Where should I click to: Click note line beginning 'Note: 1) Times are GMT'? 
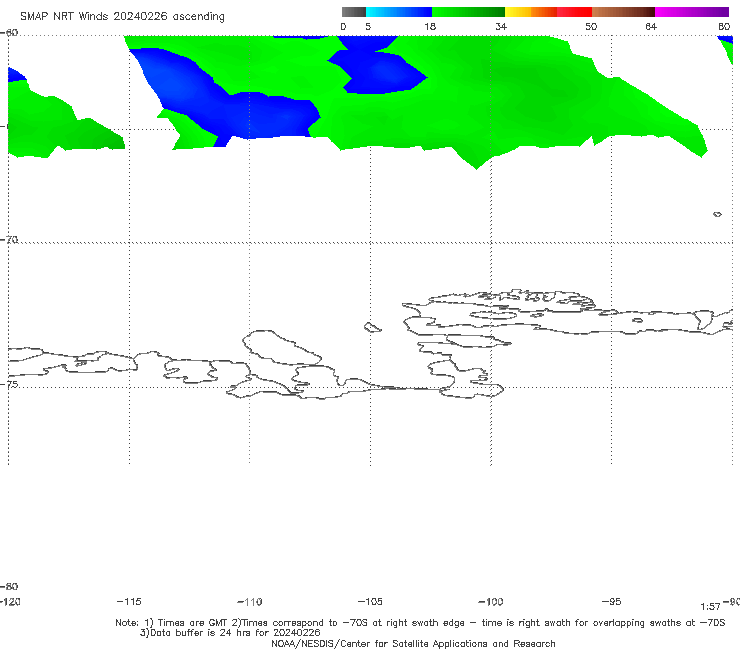420,623
